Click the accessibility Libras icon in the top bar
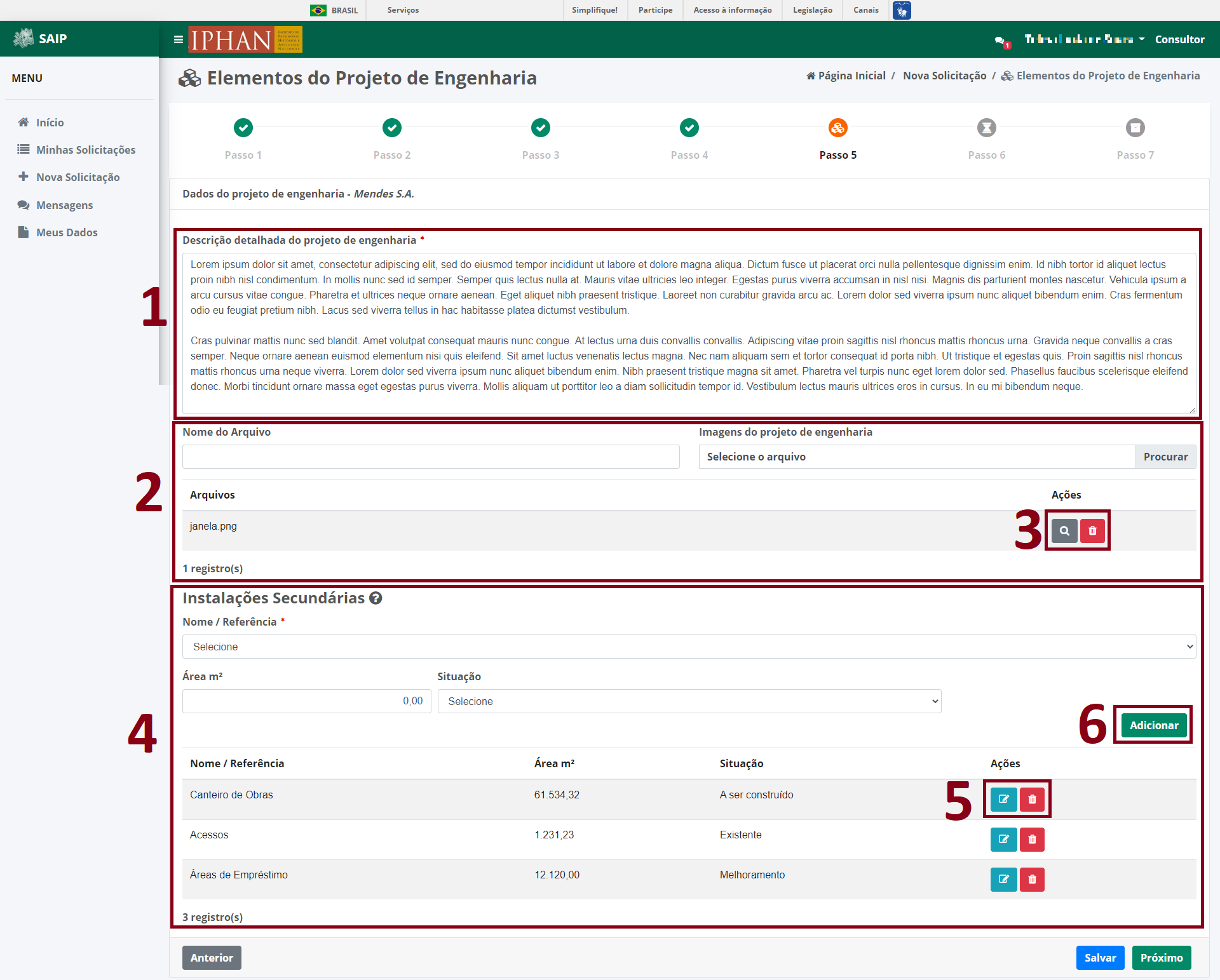 [902, 10]
